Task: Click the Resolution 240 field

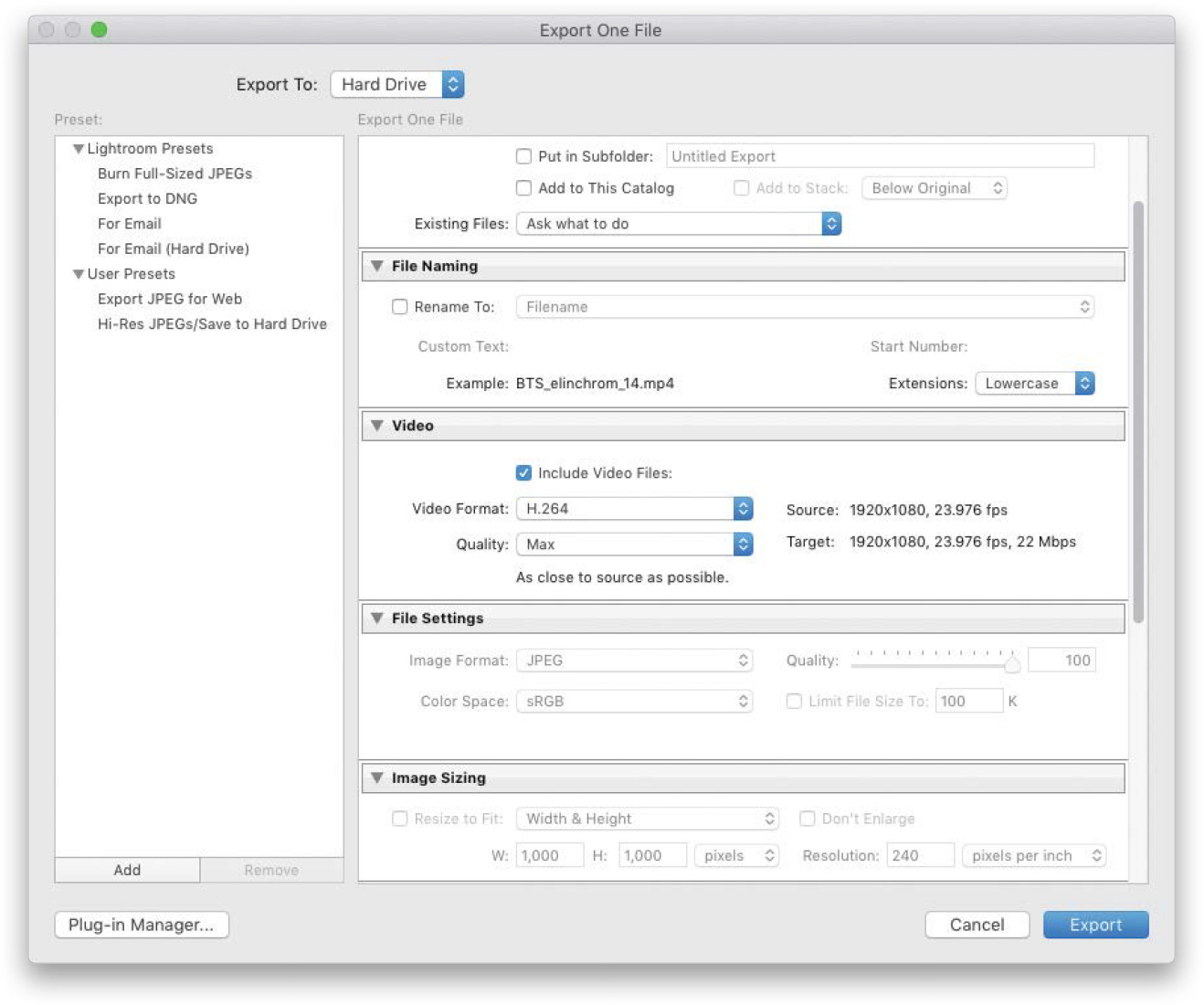Action: point(920,856)
